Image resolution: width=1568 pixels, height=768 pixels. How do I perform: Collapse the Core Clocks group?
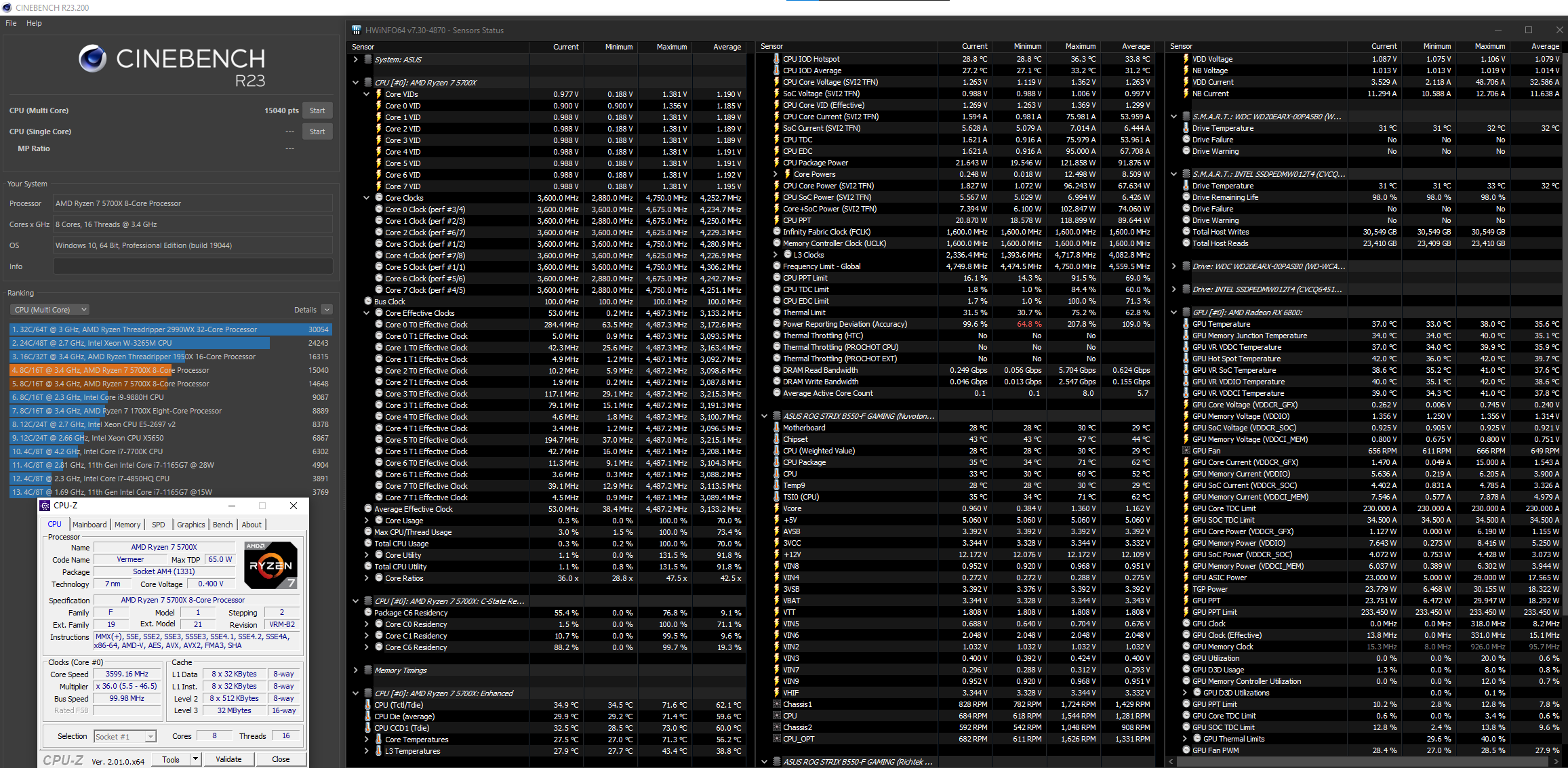[367, 198]
